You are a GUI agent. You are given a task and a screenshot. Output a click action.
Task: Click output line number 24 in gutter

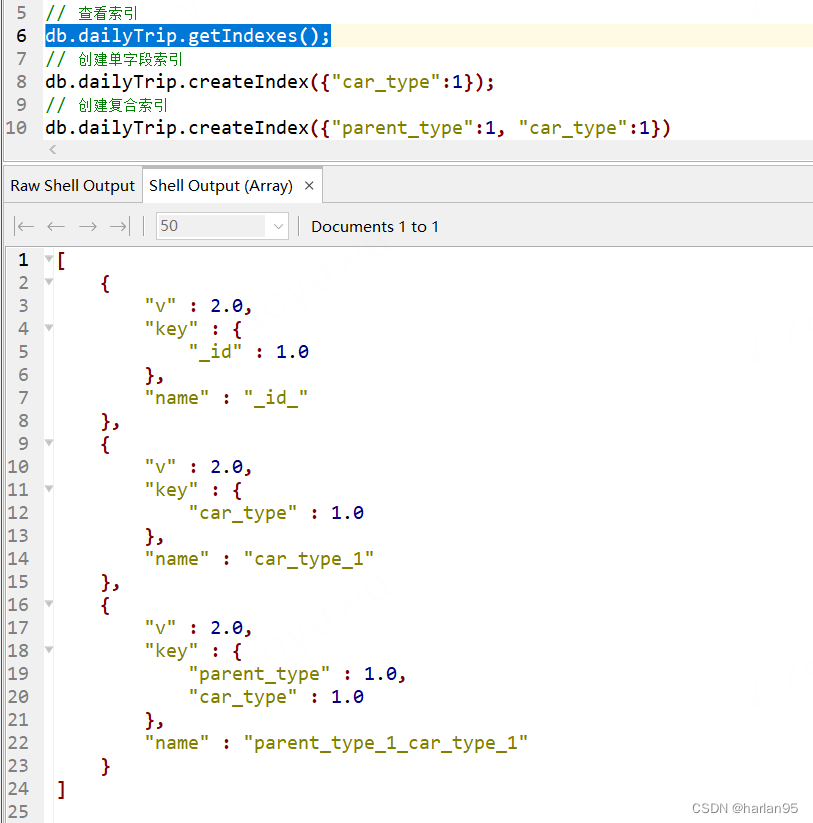pyautogui.click(x=18, y=789)
